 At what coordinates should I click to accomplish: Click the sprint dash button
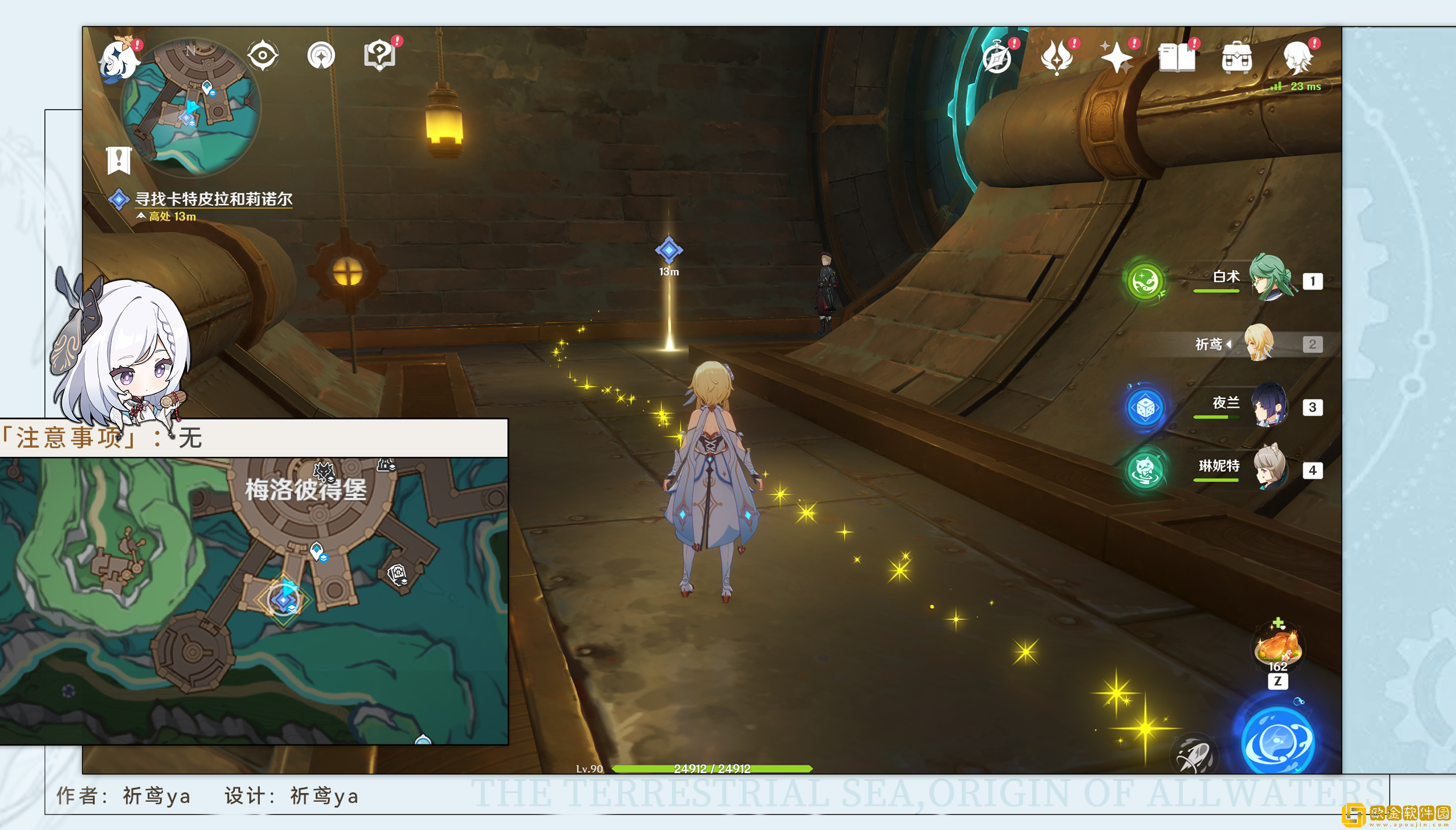[x=1195, y=754]
